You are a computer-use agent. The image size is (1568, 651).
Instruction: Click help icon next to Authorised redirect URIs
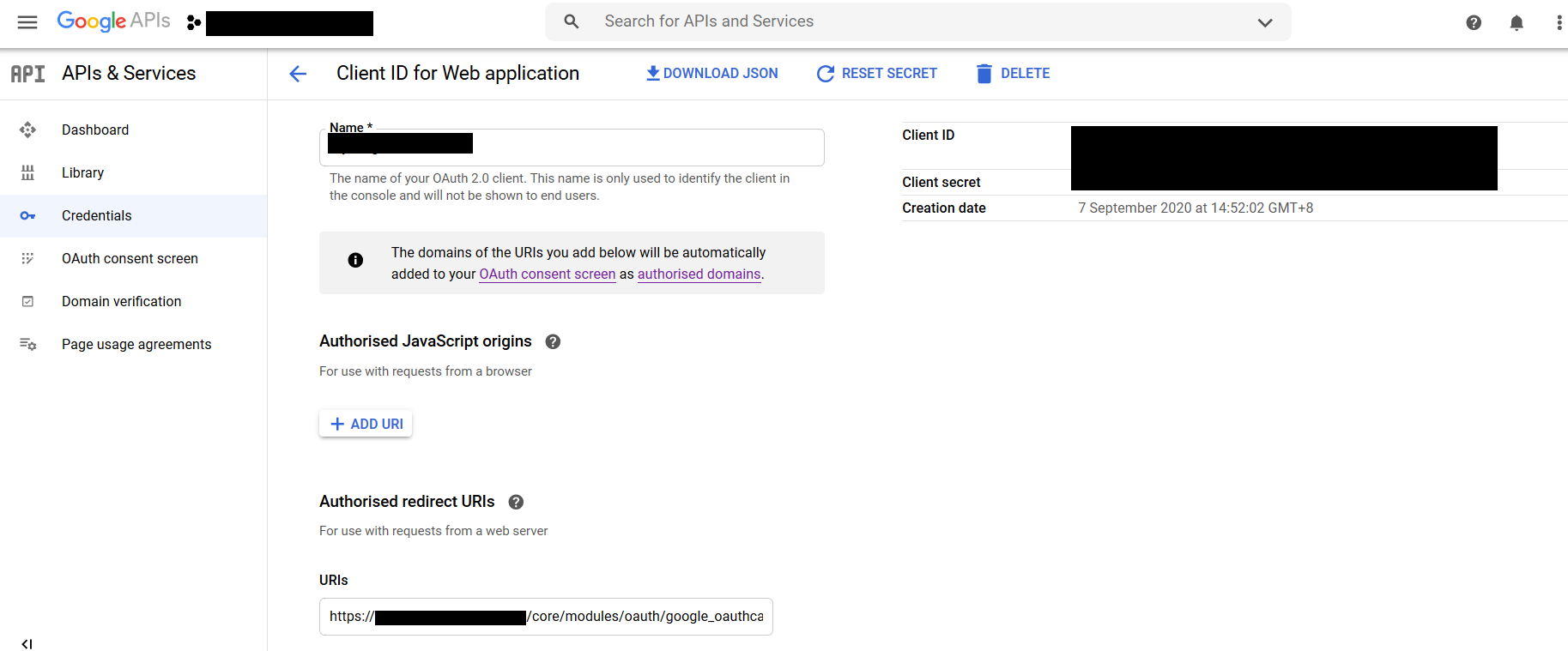click(x=516, y=502)
